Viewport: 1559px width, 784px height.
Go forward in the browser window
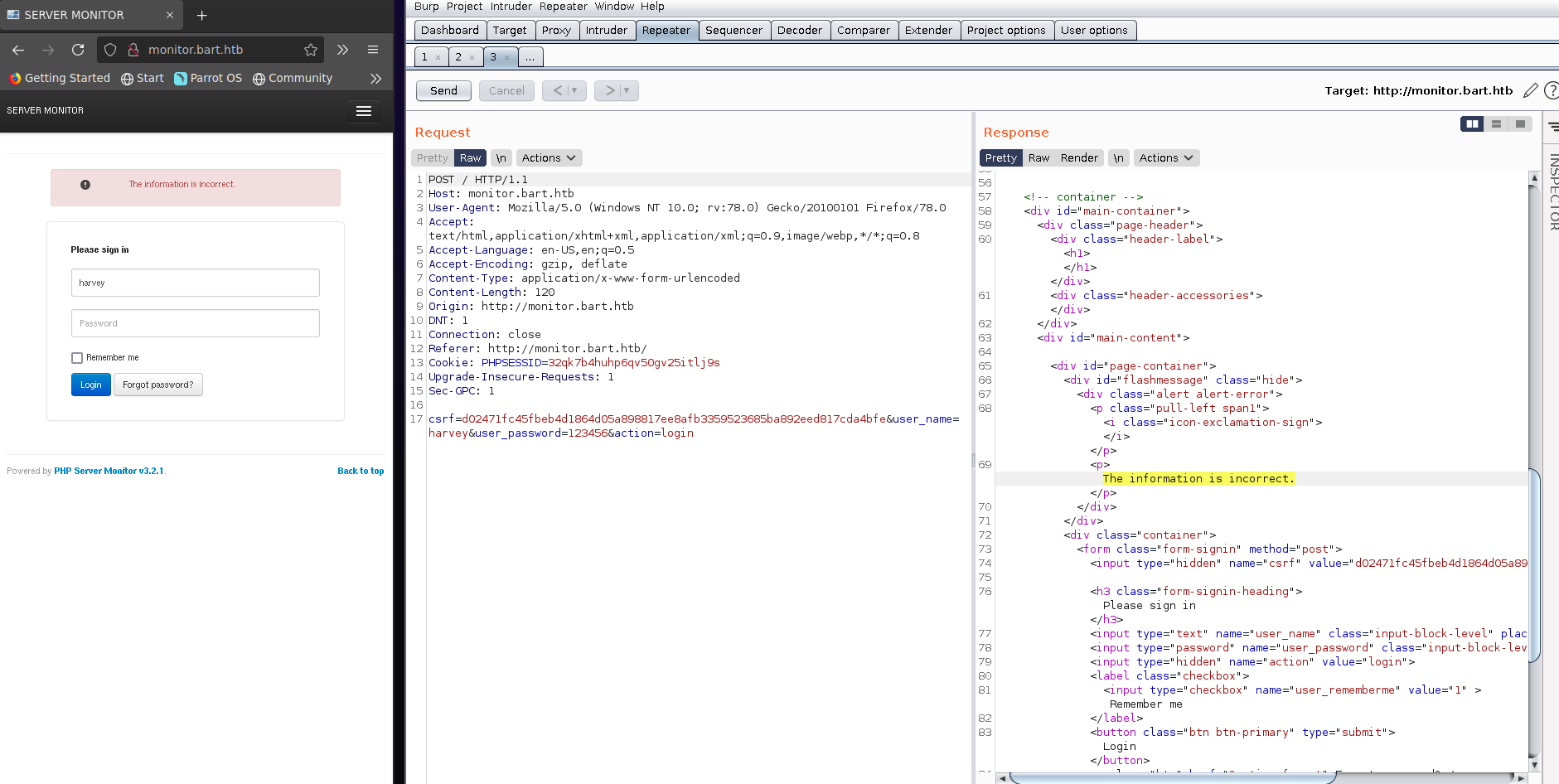pos(48,50)
